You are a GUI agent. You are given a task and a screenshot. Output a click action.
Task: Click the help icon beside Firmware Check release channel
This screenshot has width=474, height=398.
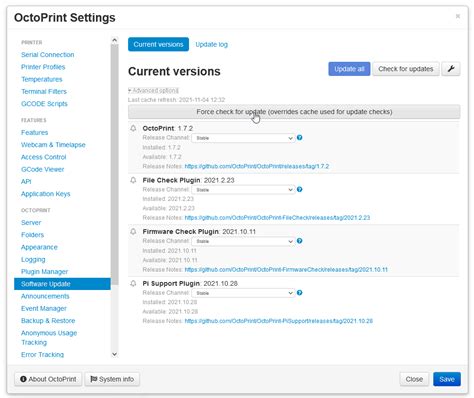[300, 241]
